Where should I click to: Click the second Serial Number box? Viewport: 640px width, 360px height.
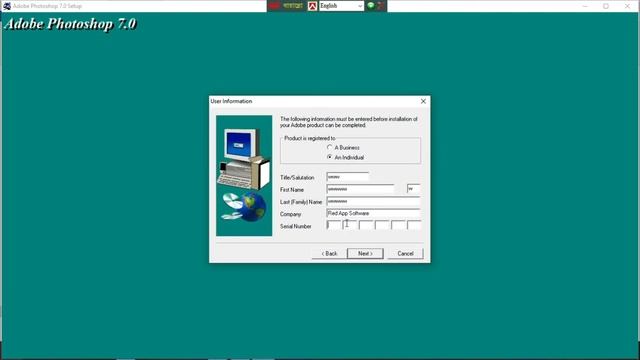tap(350, 225)
